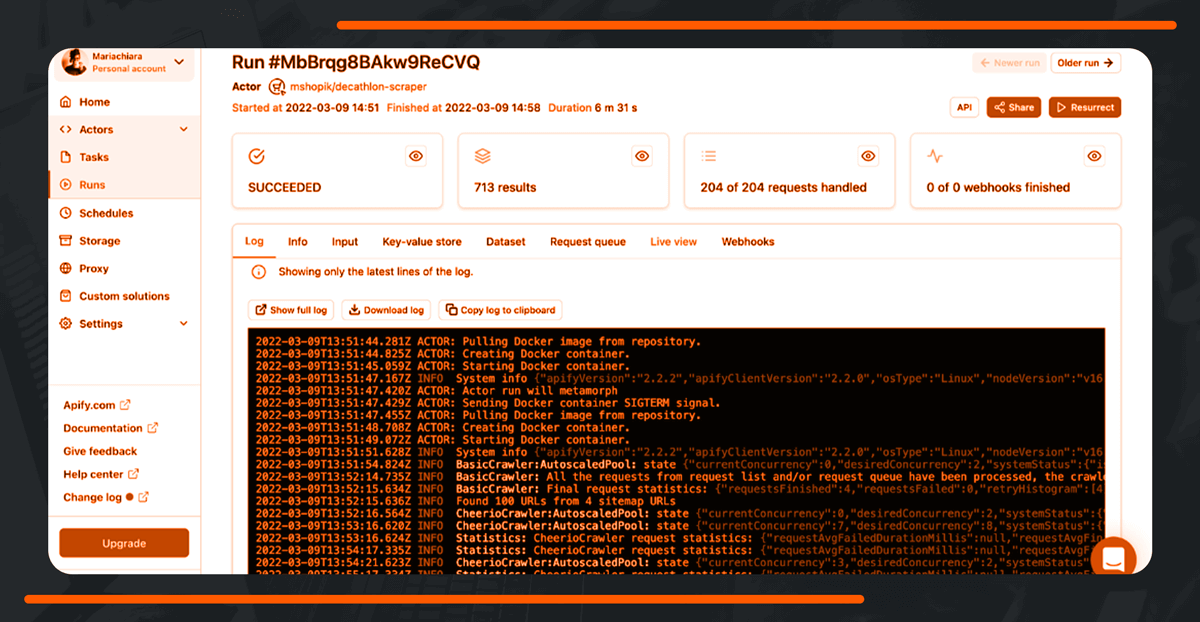Click the Newer run button
The width and height of the screenshot is (1200, 622).
pyautogui.click(x=1008, y=63)
